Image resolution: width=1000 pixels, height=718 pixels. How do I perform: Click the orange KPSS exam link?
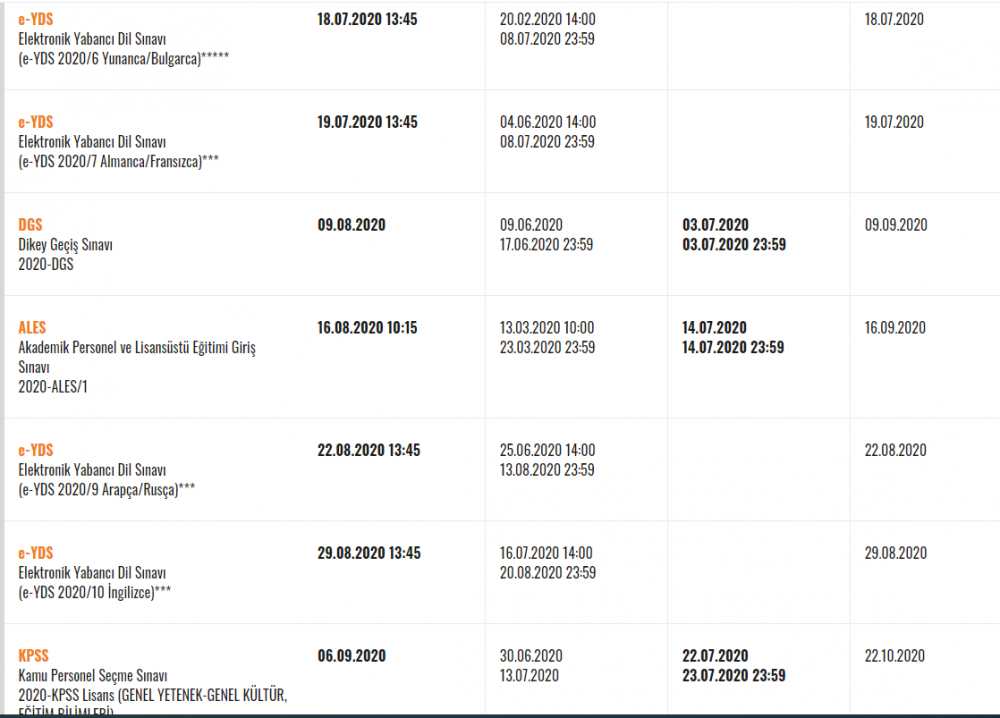pos(33,656)
